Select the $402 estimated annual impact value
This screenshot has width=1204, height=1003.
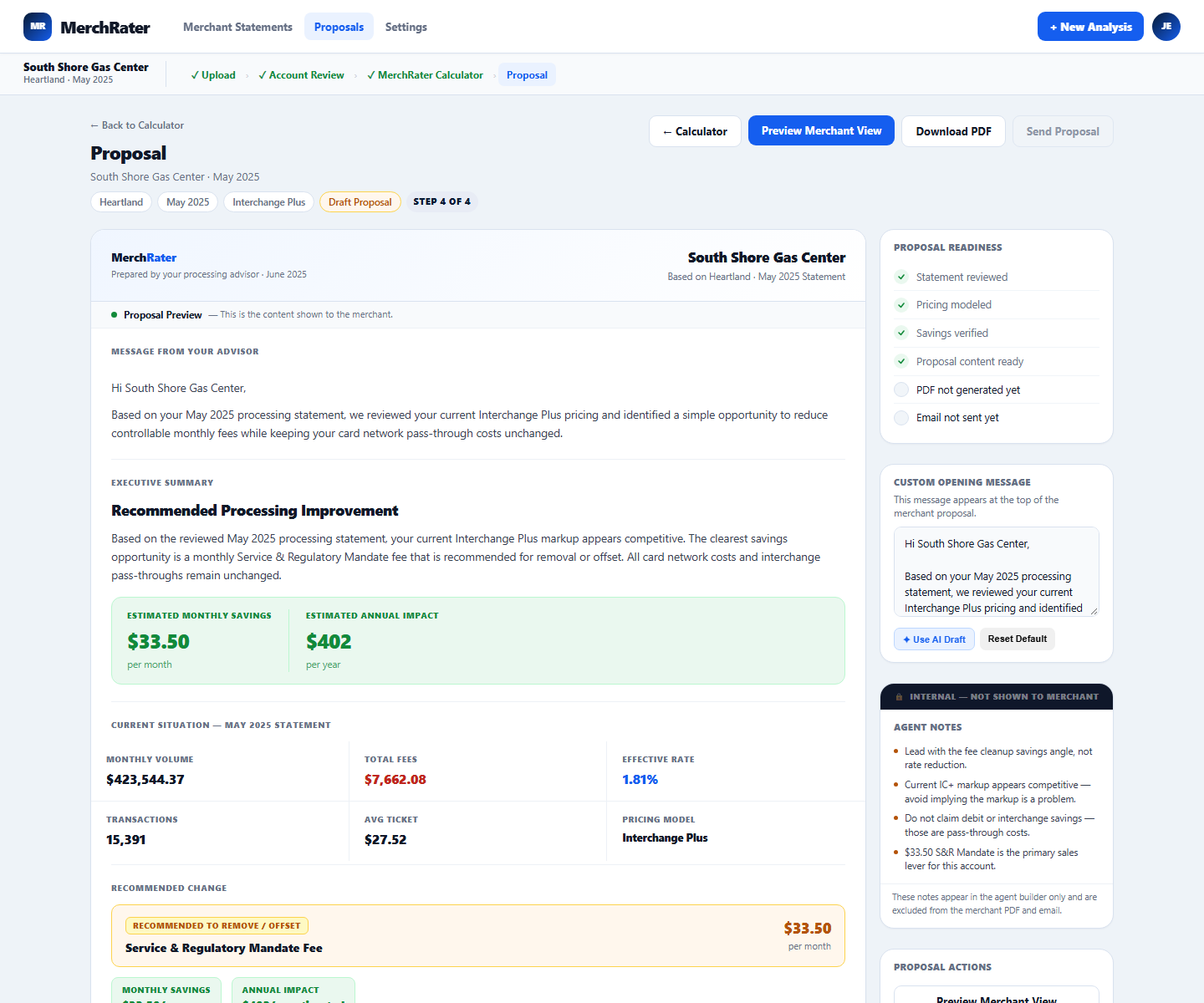click(x=329, y=642)
